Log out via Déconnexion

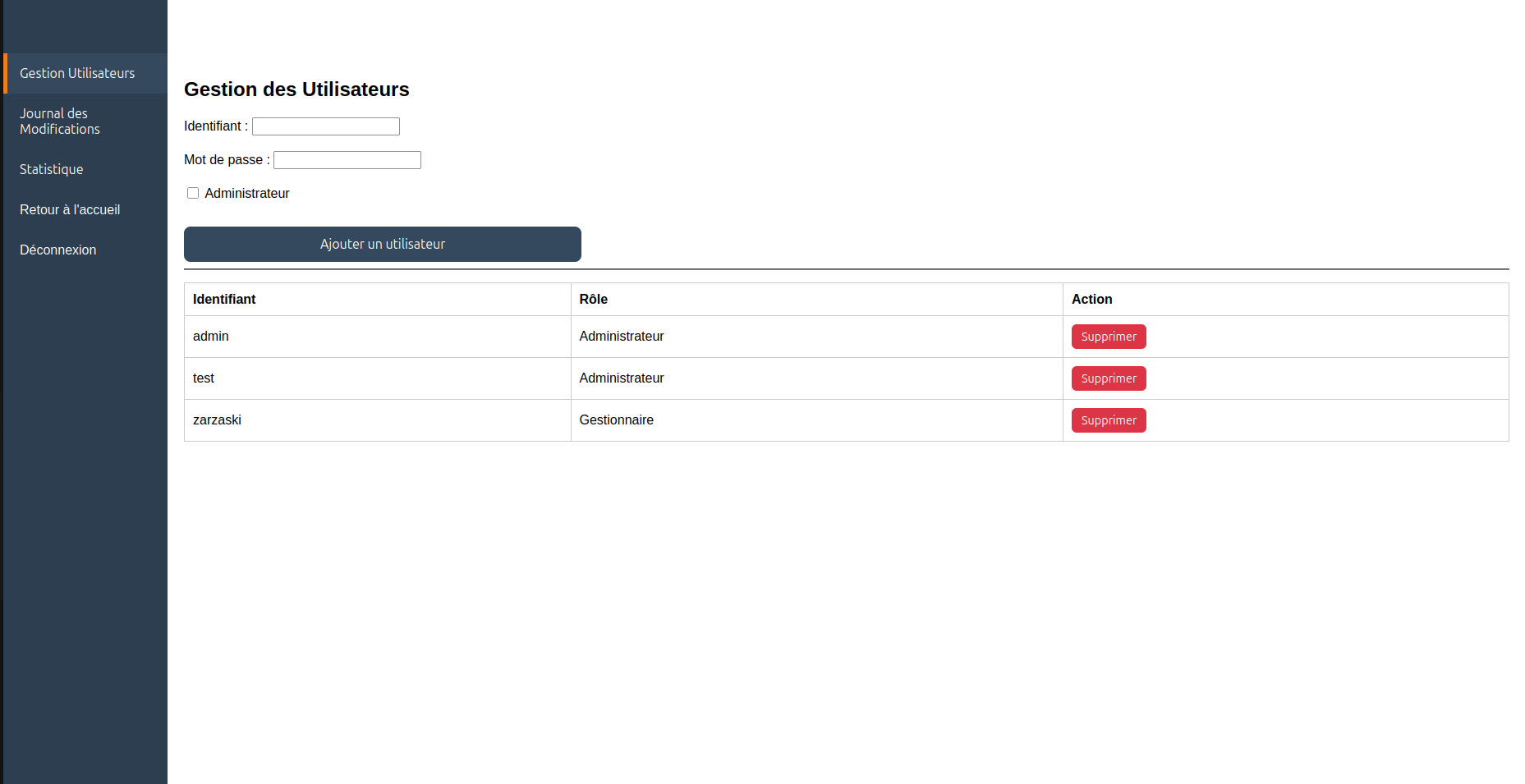(58, 250)
